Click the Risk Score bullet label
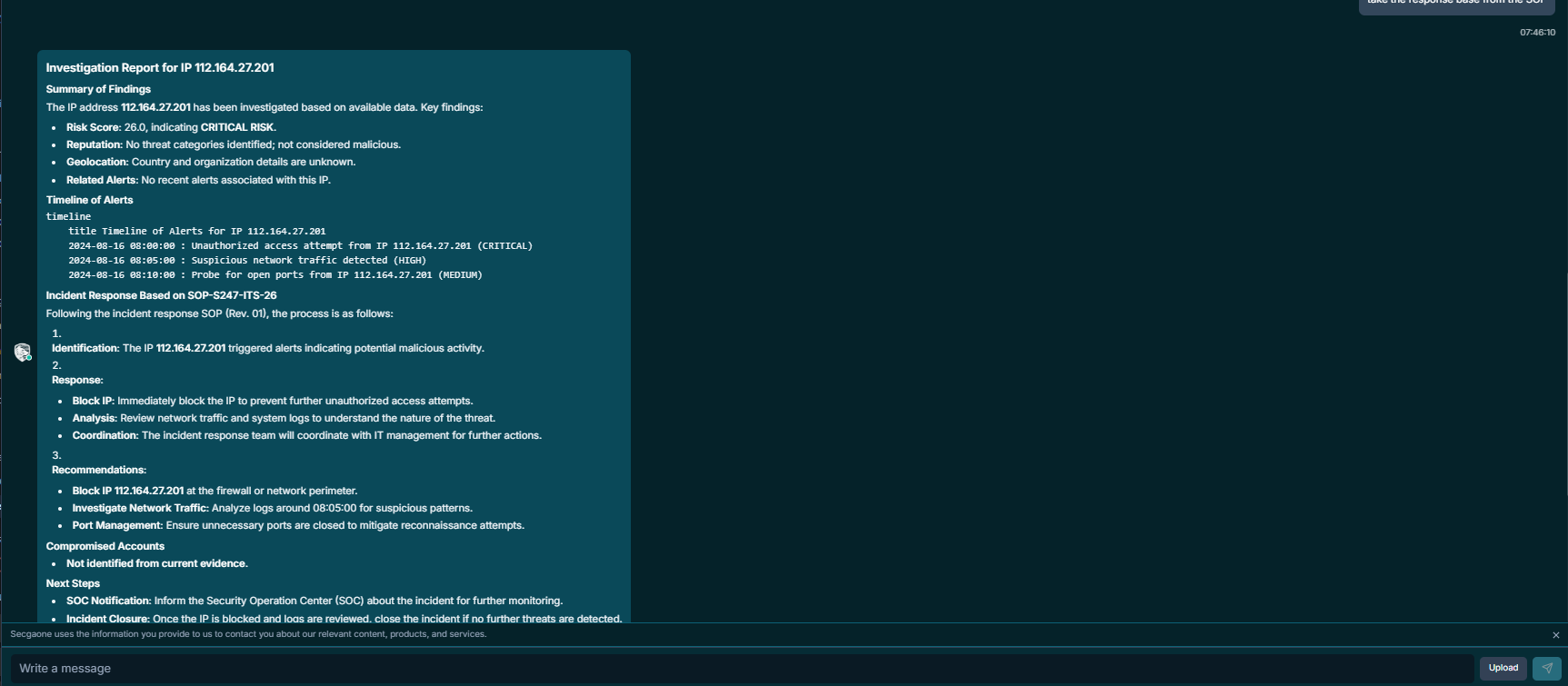1568x686 pixels. [93, 127]
